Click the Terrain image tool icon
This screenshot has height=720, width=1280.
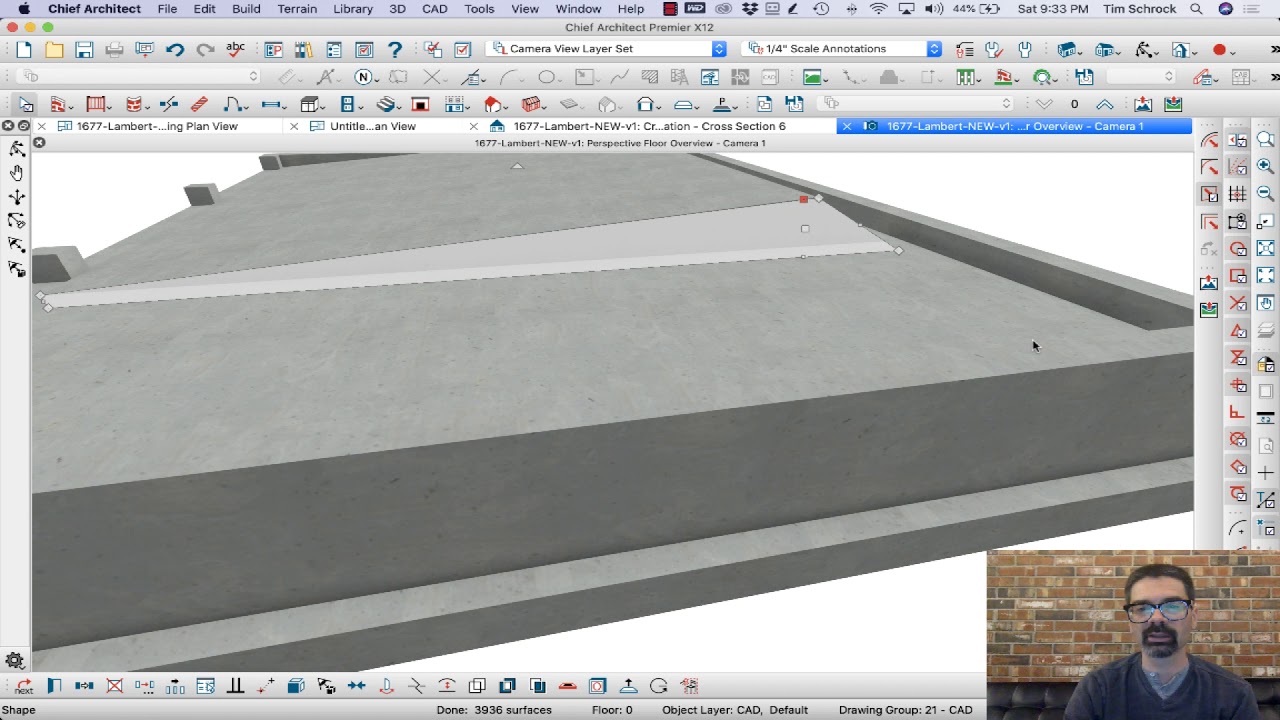(x=813, y=77)
